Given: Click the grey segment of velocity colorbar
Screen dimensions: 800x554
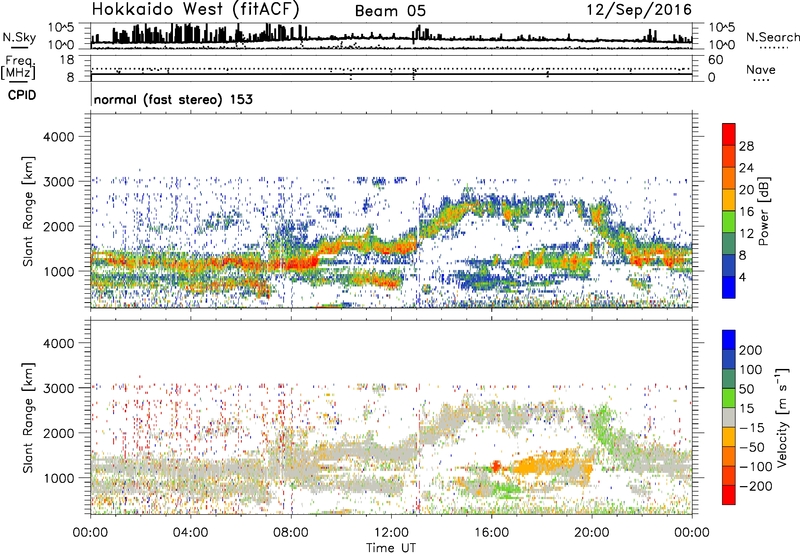Looking at the screenshot, I should point(729,417).
